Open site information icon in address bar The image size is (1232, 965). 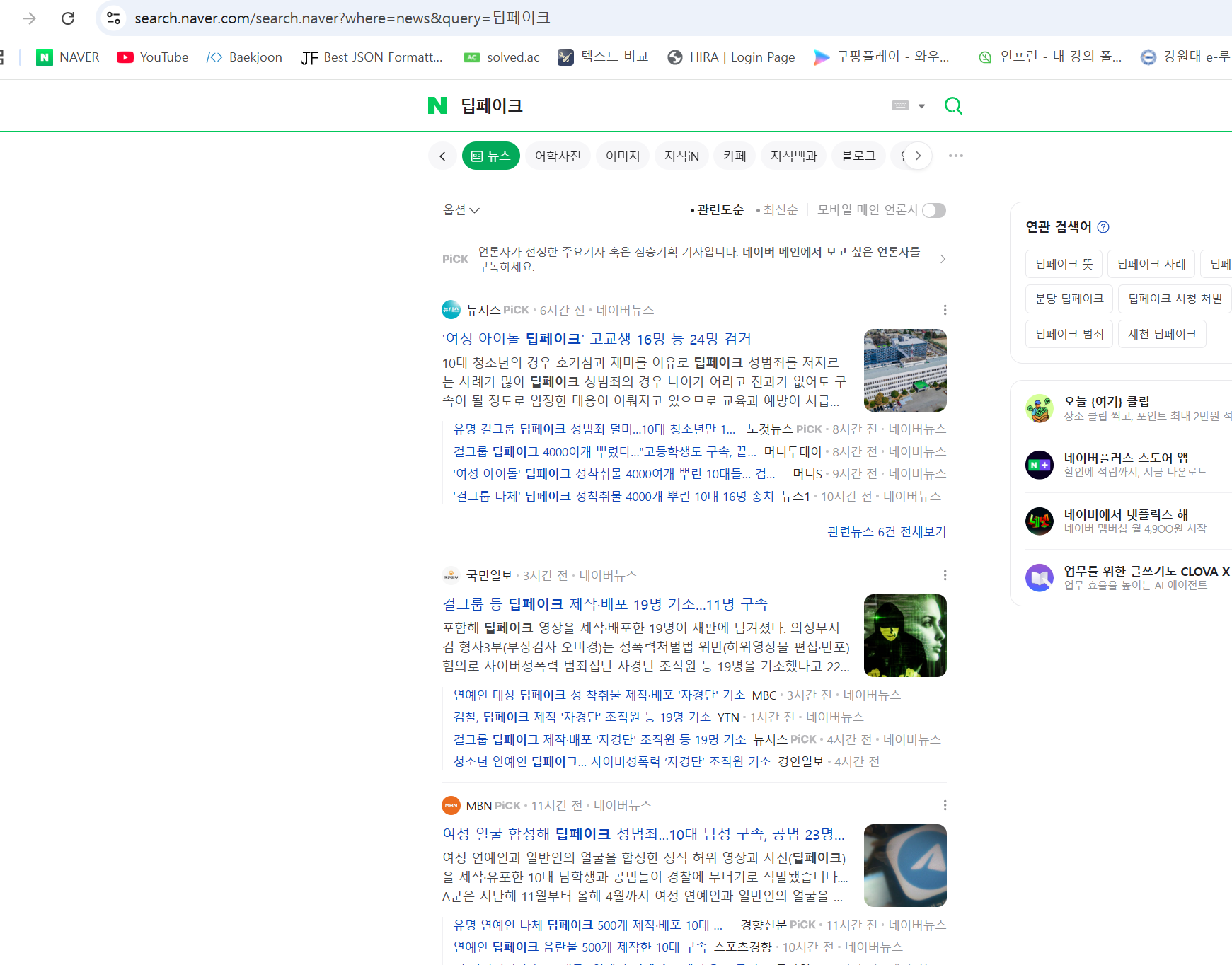click(113, 18)
